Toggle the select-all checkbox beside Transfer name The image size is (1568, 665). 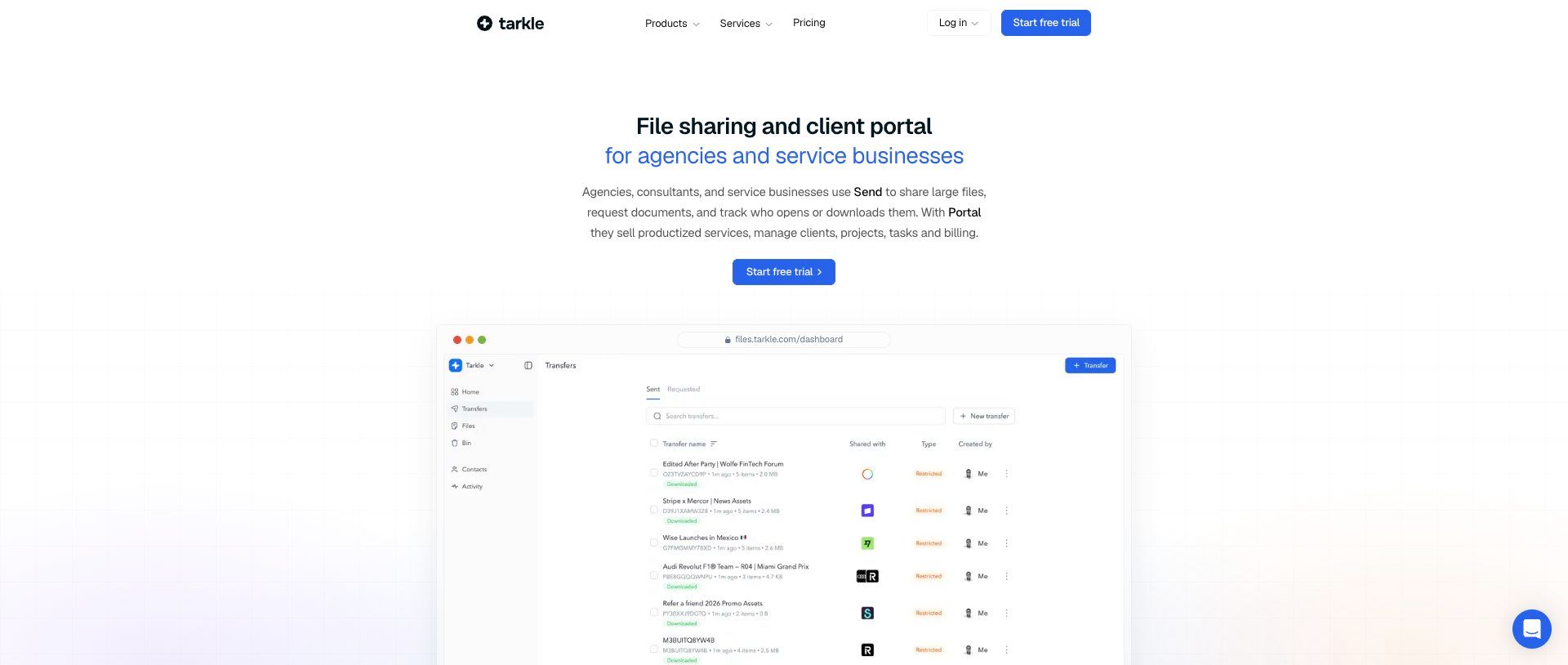click(x=653, y=444)
